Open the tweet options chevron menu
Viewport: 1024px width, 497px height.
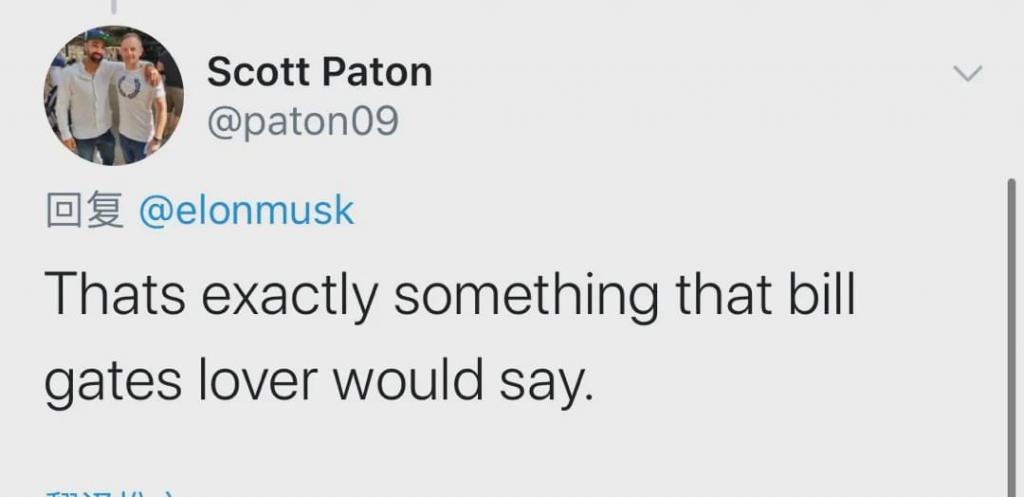968,72
